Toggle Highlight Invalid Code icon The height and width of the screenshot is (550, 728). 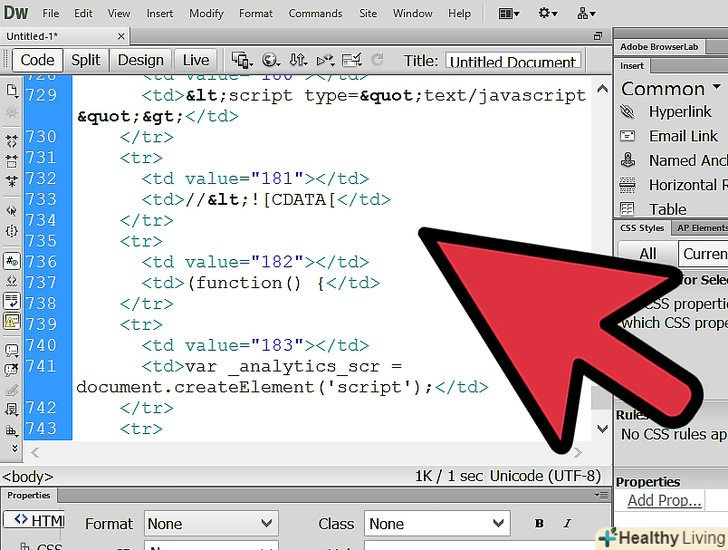tap(12, 281)
